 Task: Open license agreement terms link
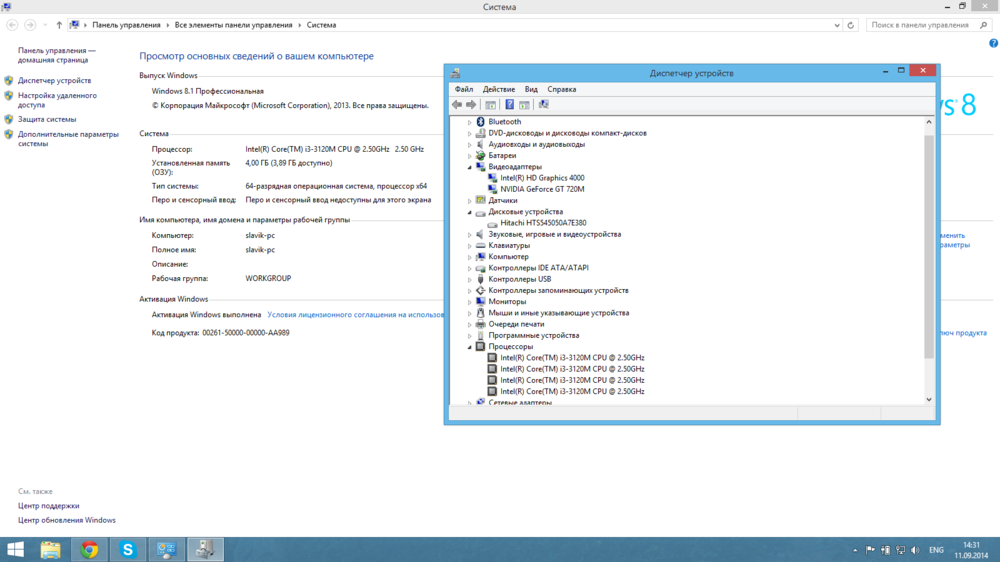[355, 314]
